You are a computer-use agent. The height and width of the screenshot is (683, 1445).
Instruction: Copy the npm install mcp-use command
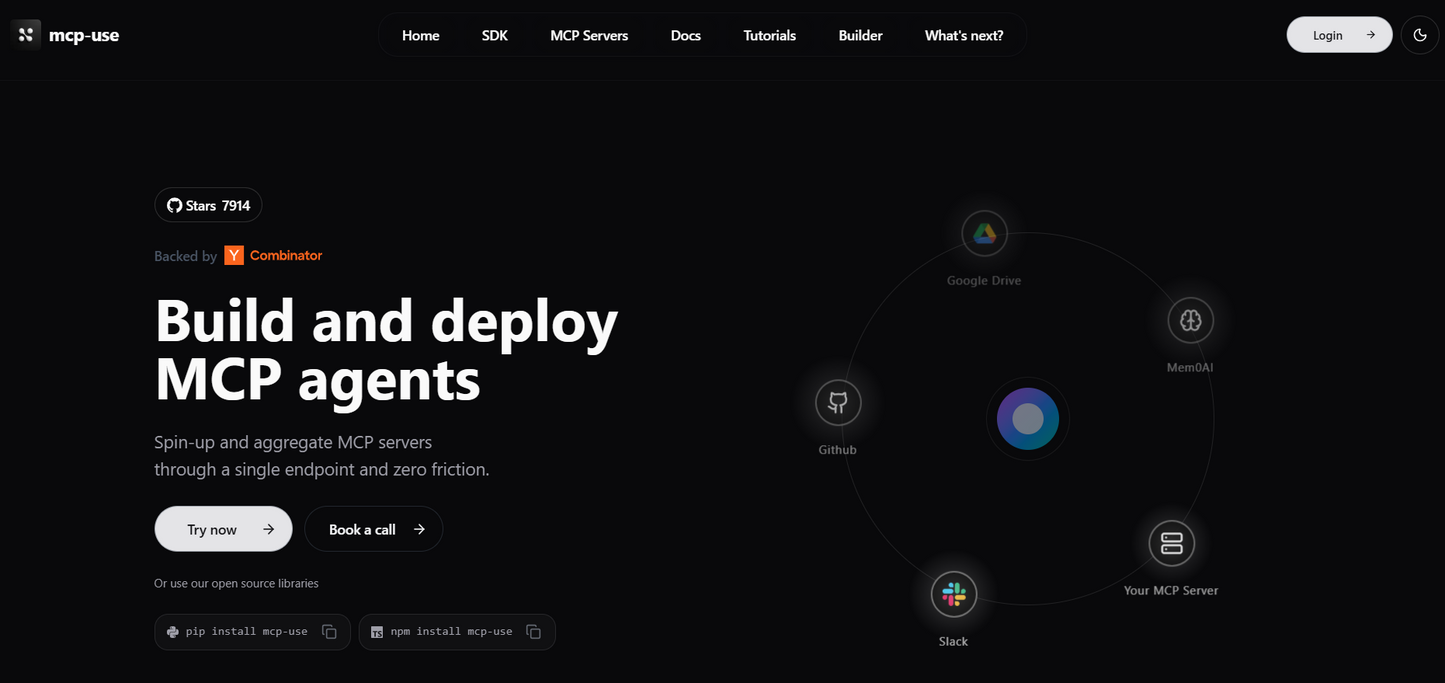(x=534, y=632)
